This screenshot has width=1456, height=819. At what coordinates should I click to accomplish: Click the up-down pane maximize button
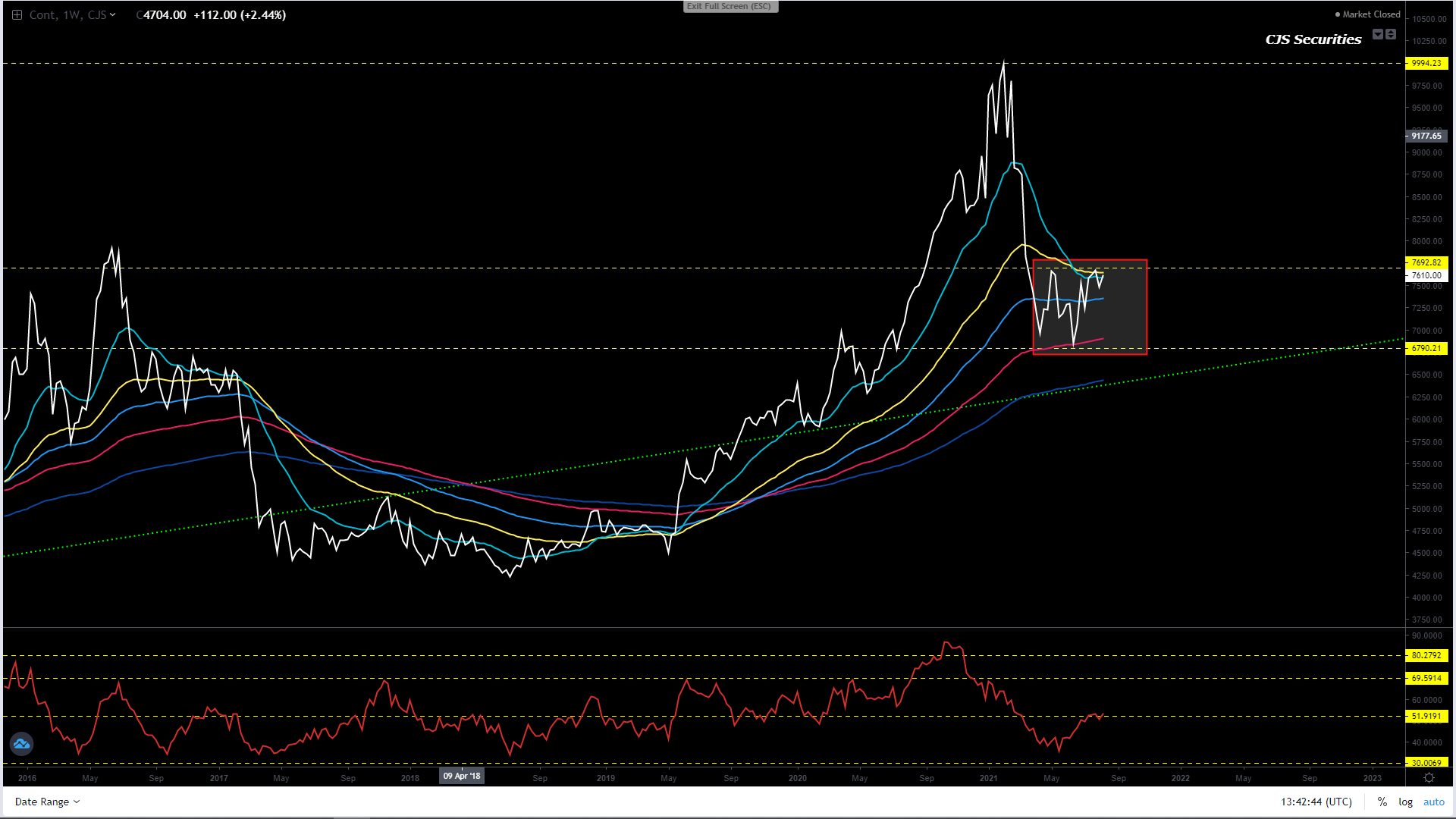click(x=1391, y=34)
